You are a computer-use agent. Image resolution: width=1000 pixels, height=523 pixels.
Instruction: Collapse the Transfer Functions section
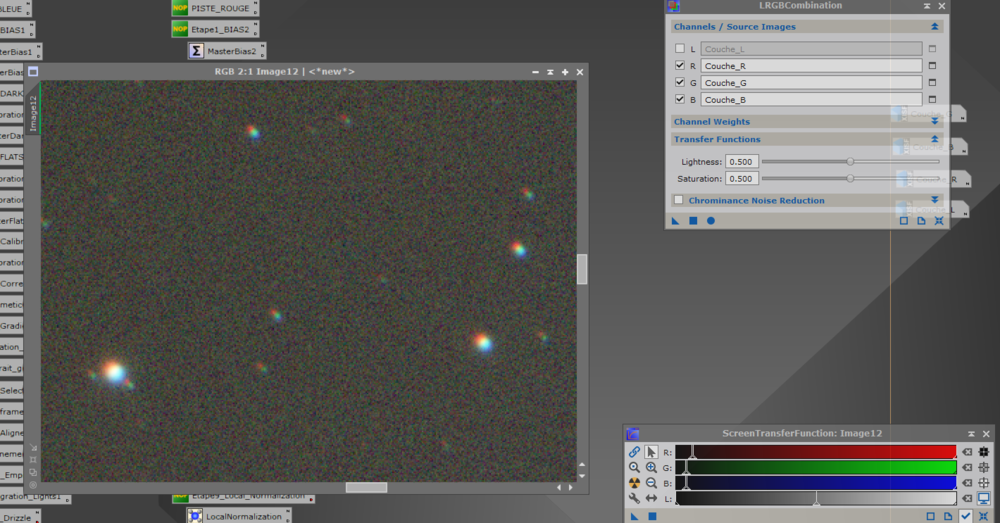click(x=934, y=139)
